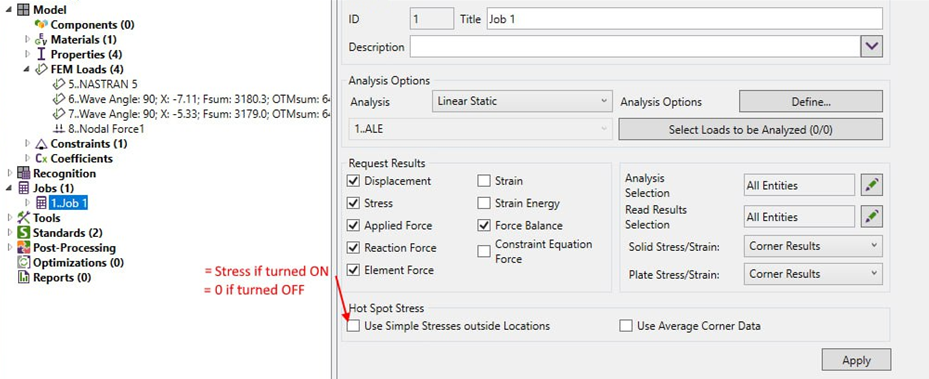Viewport: 929px width, 379px height.
Task: Open the Linear Static analysis dropdown
Action: (522, 101)
